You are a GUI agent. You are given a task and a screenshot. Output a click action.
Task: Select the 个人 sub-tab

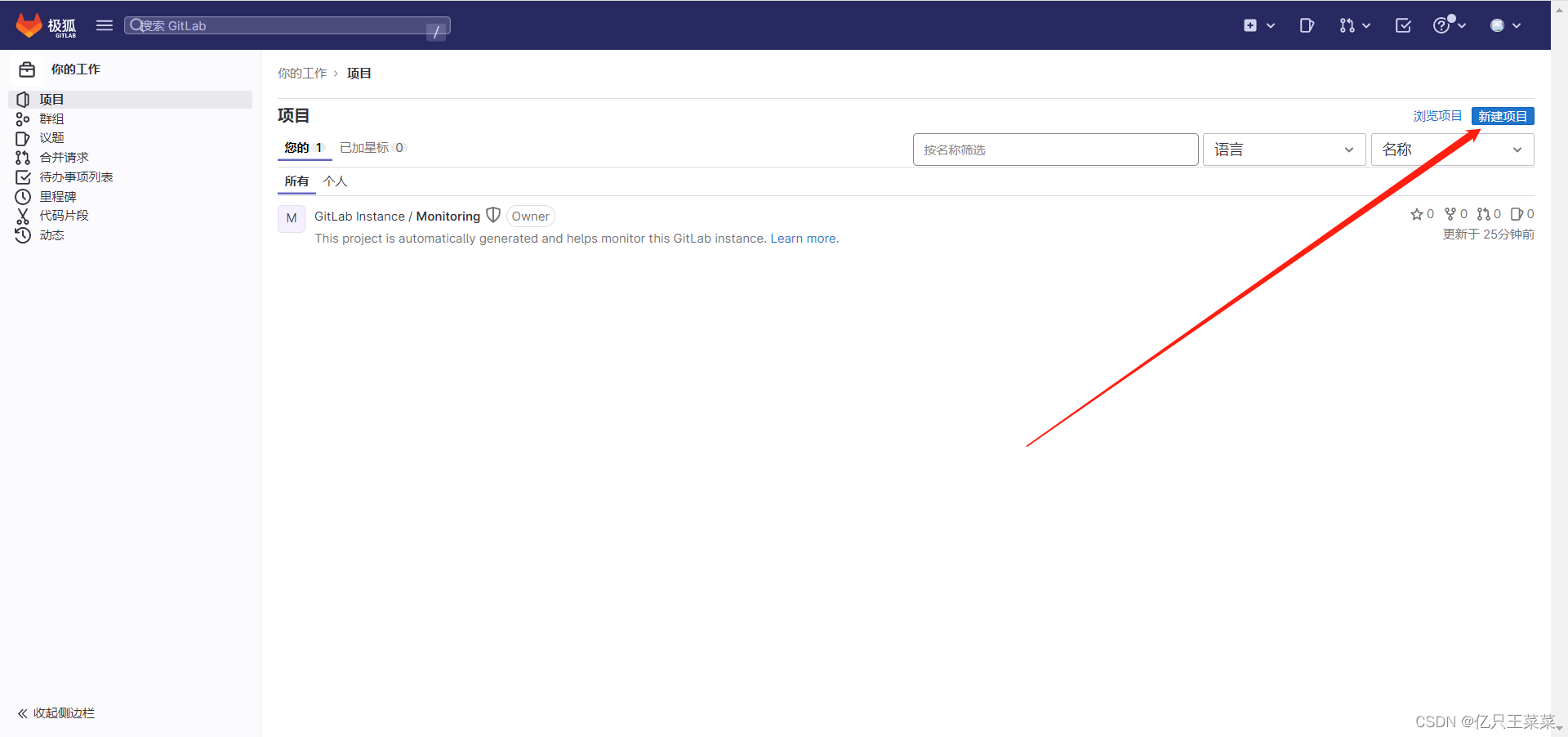click(336, 181)
